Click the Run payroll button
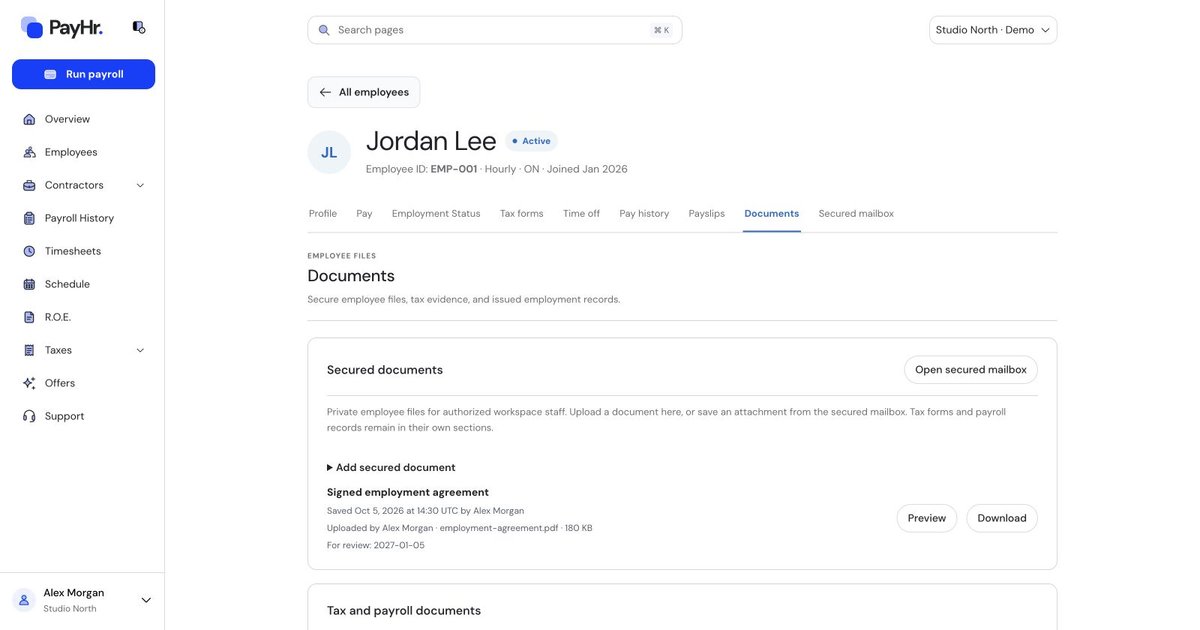Screen dimensions: 1200x630 pyautogui.click(x=83, y=74)
